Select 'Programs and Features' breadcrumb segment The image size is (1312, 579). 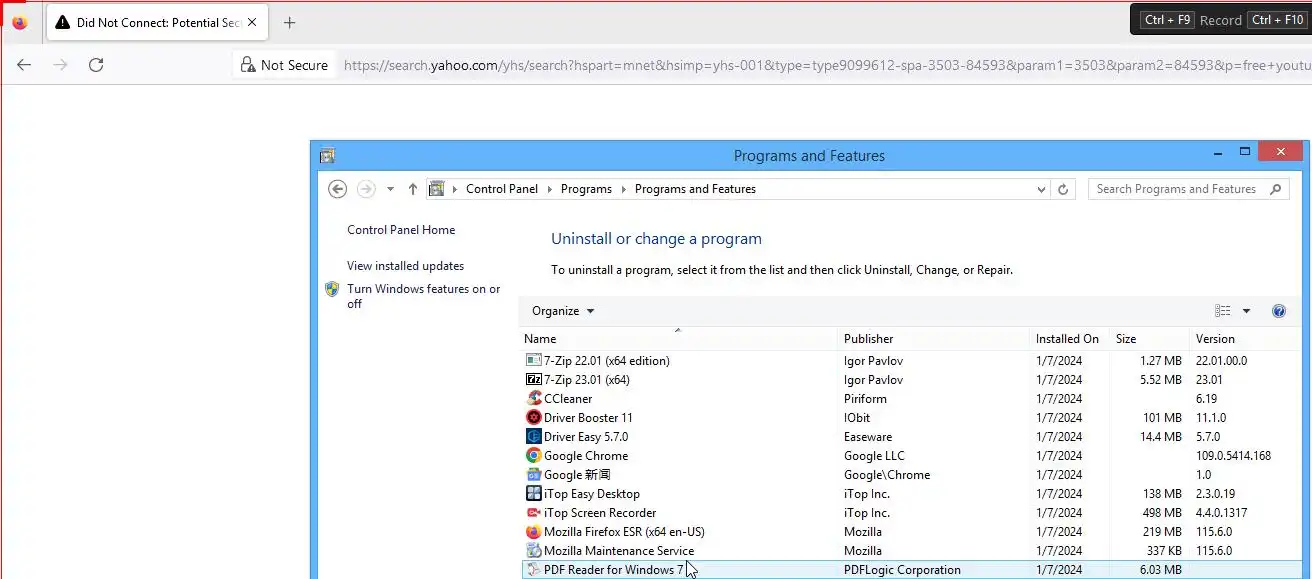coord(695,189)
